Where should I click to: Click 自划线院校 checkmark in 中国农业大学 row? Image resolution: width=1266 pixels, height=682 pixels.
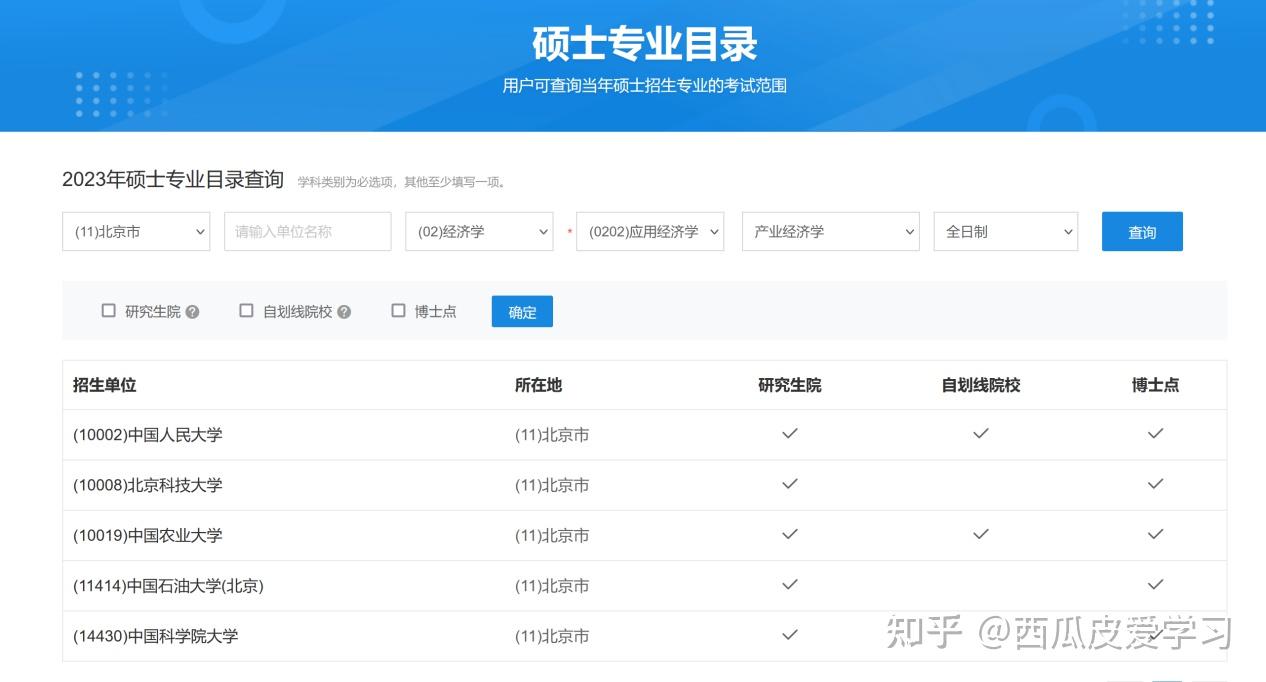coord(981,534)
